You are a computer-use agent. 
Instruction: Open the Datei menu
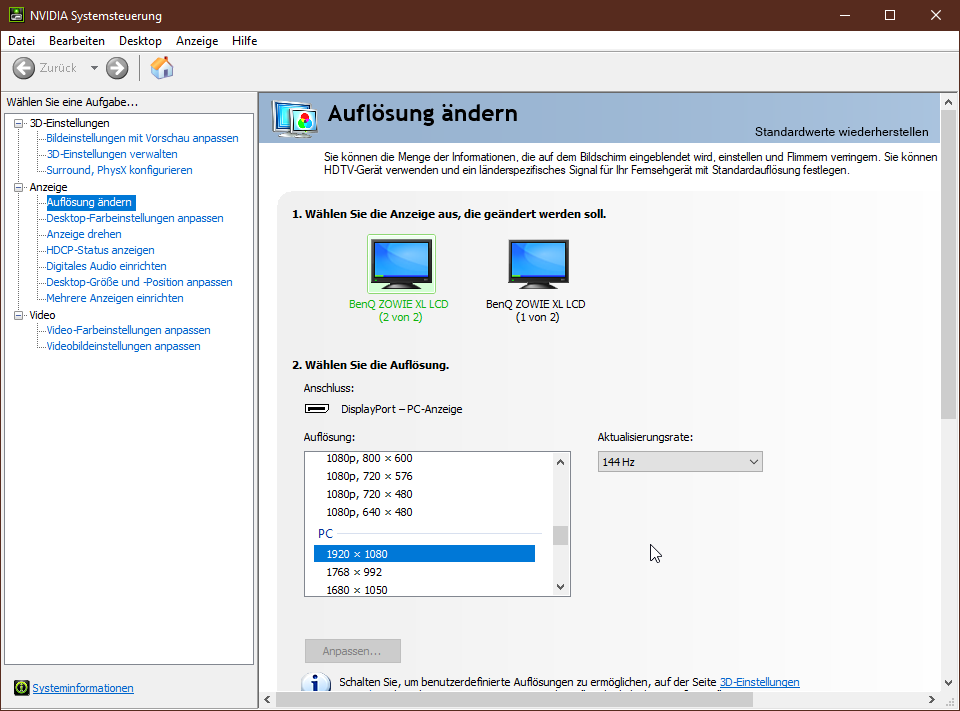(21, 40)
